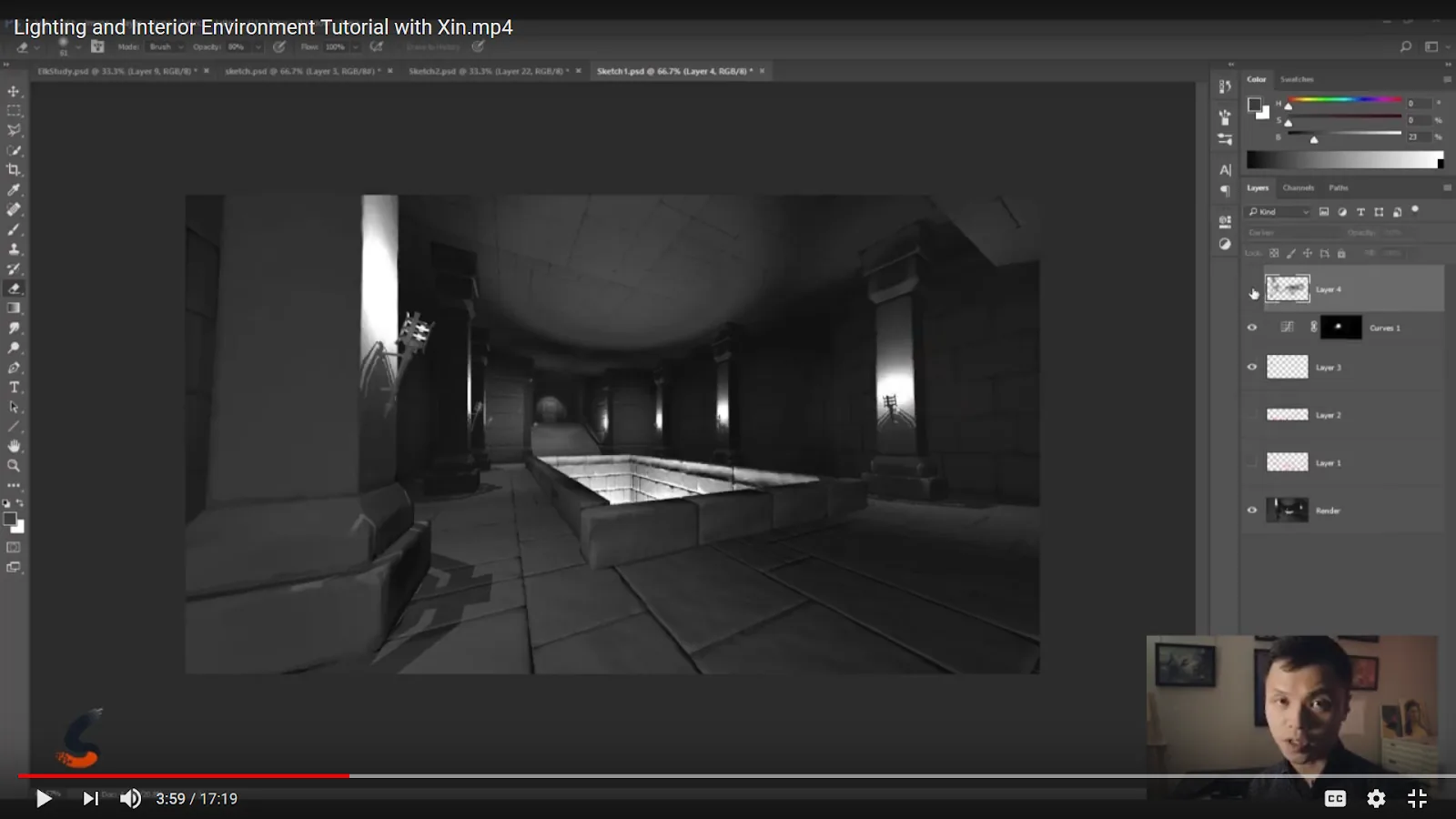Play the video
This screenshot has height=819, width=1456.
(43, 798)
